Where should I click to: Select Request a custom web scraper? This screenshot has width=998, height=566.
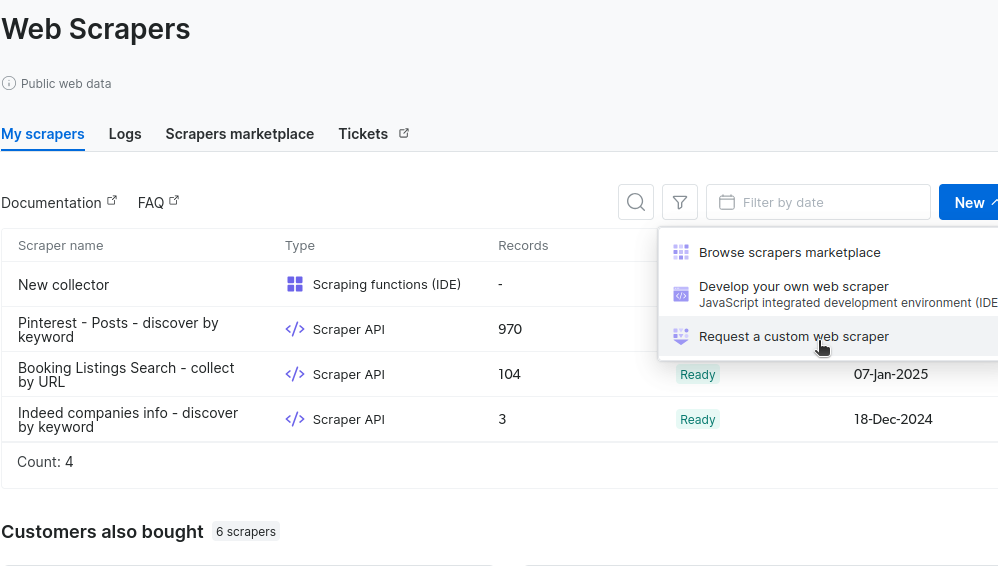tap(793, 337)
